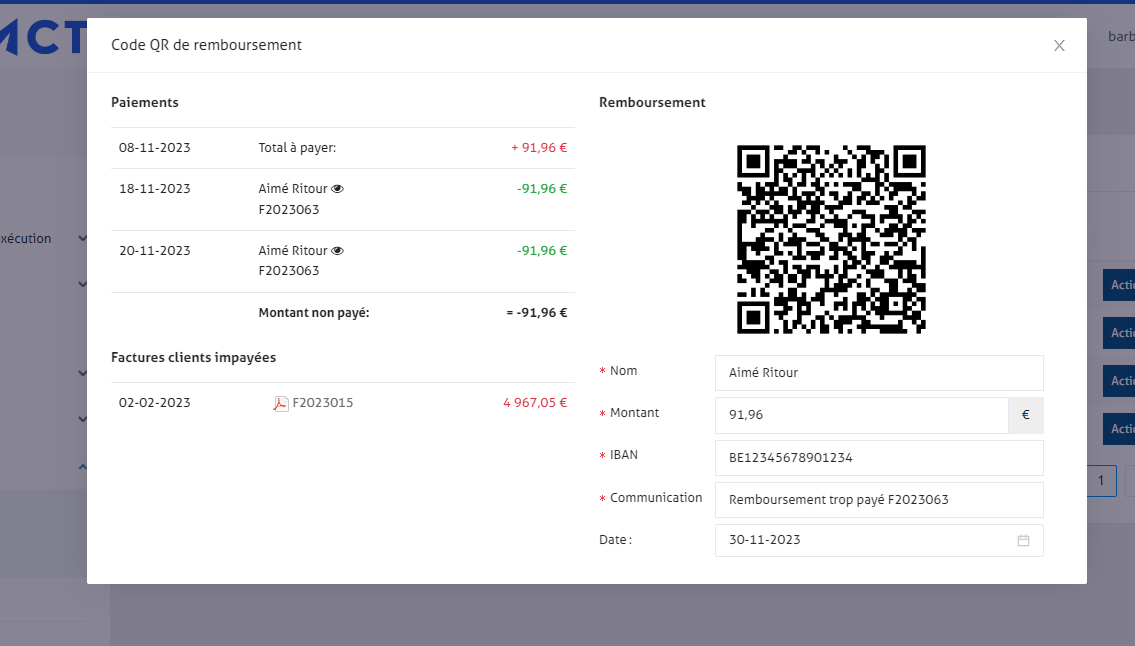Open unpaid invoice F2023015 link
The height and width of the screenshot is (646, 1135).
coord(322,403)
